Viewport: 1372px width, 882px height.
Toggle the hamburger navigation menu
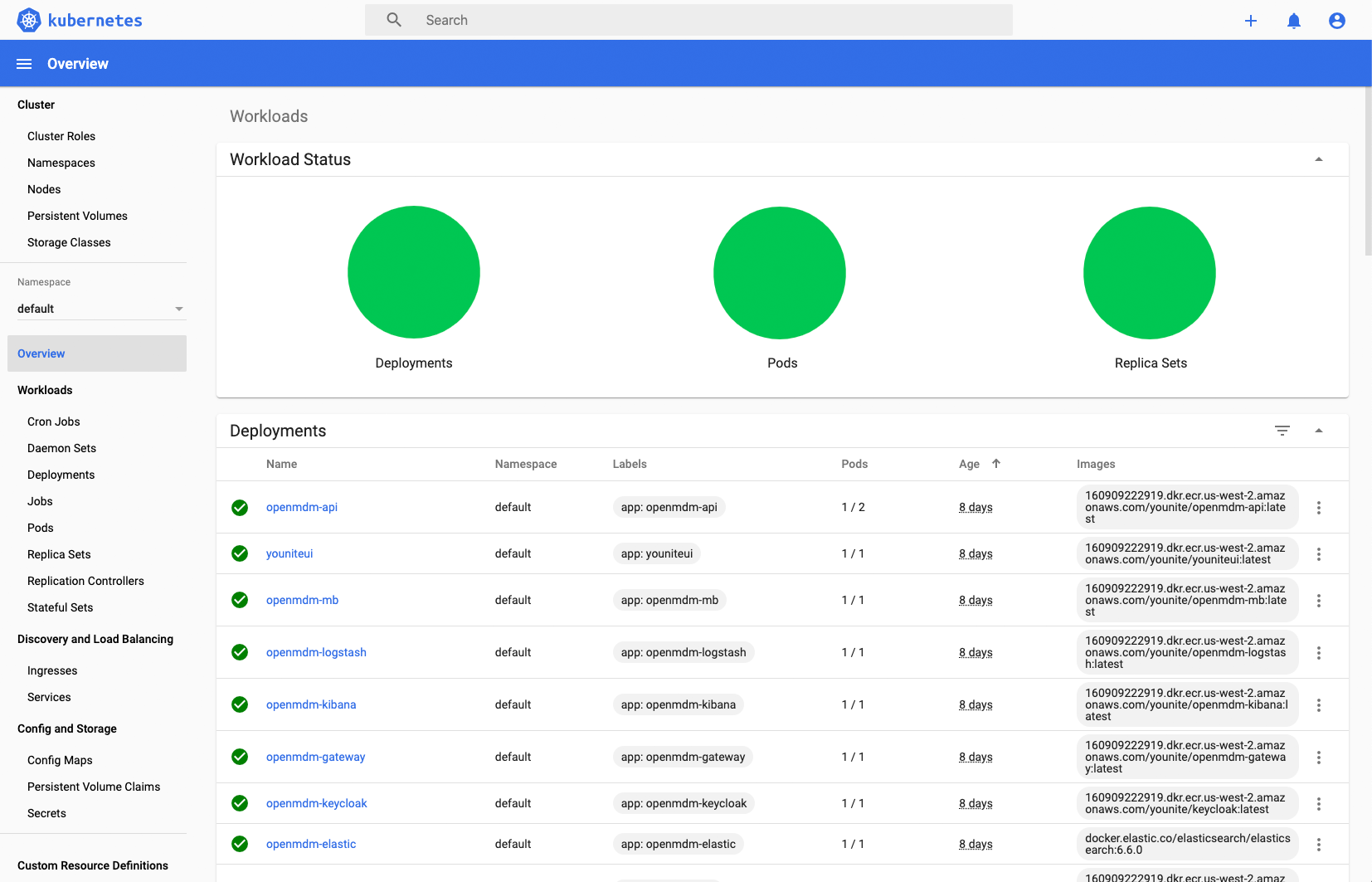tap(24, 64)
